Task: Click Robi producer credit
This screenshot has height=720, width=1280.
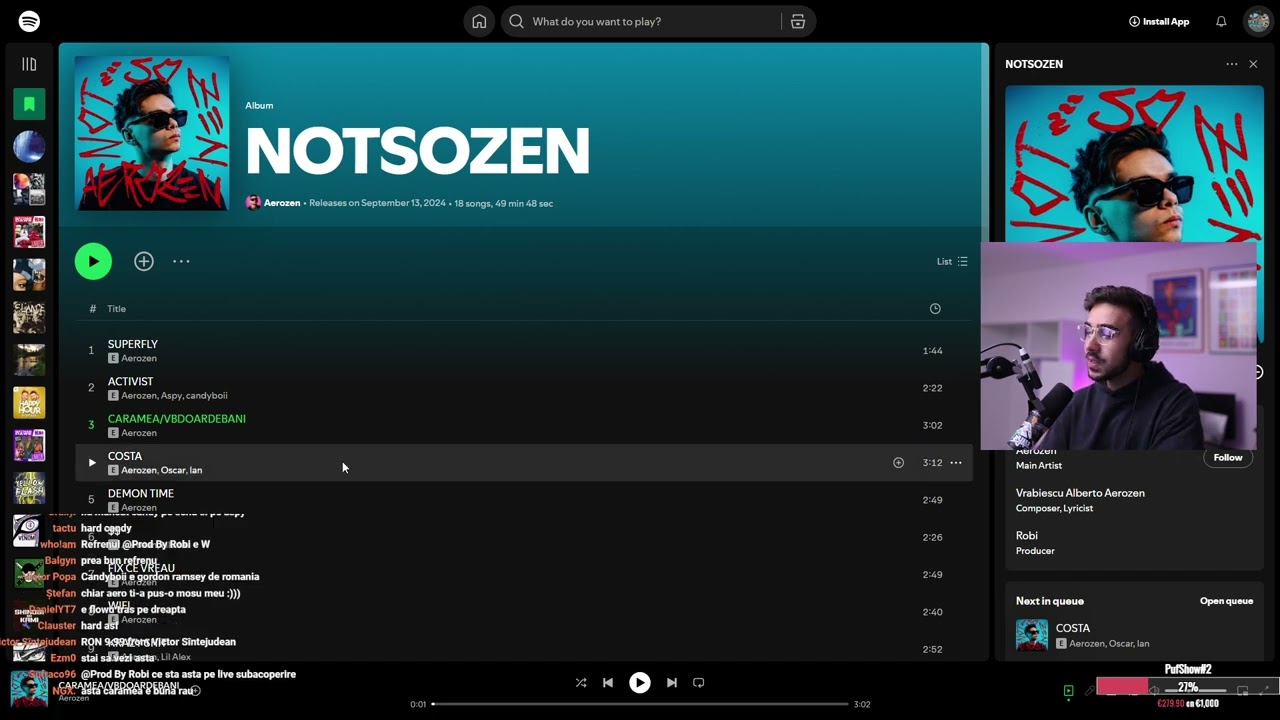Action: tap(1027, 536)
